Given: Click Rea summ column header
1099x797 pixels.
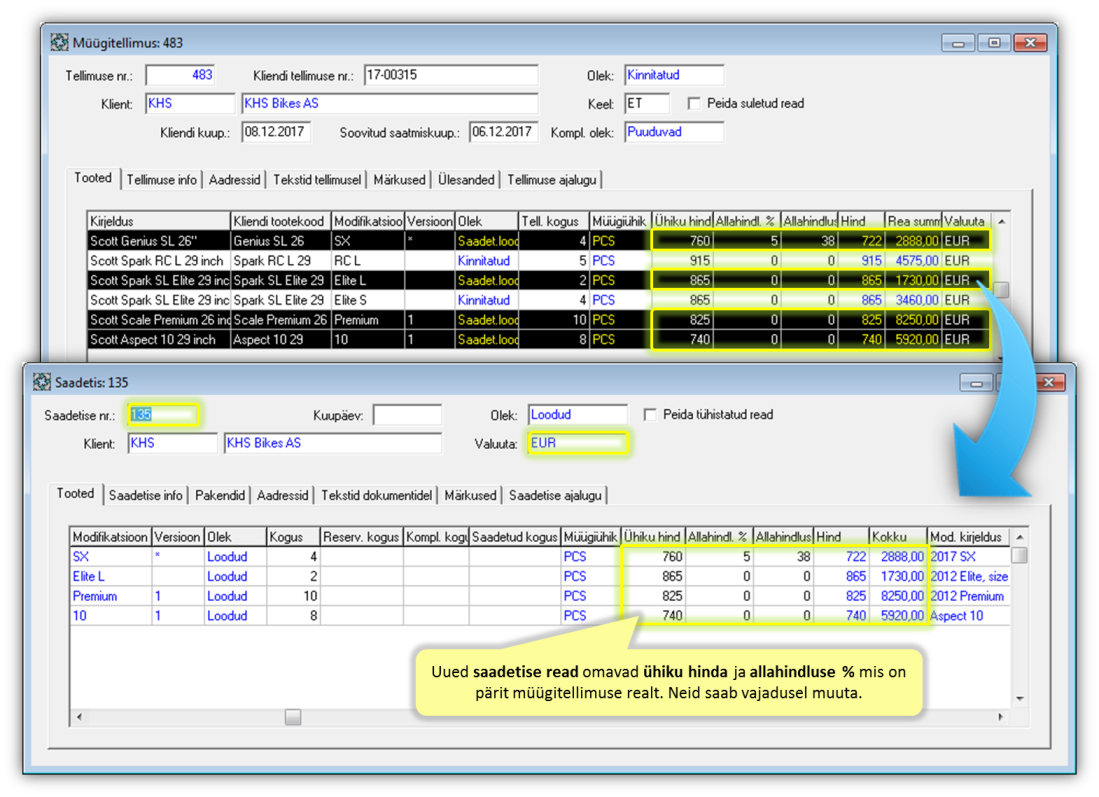Looking at the screenshot, I should click(x=913, y=222).
